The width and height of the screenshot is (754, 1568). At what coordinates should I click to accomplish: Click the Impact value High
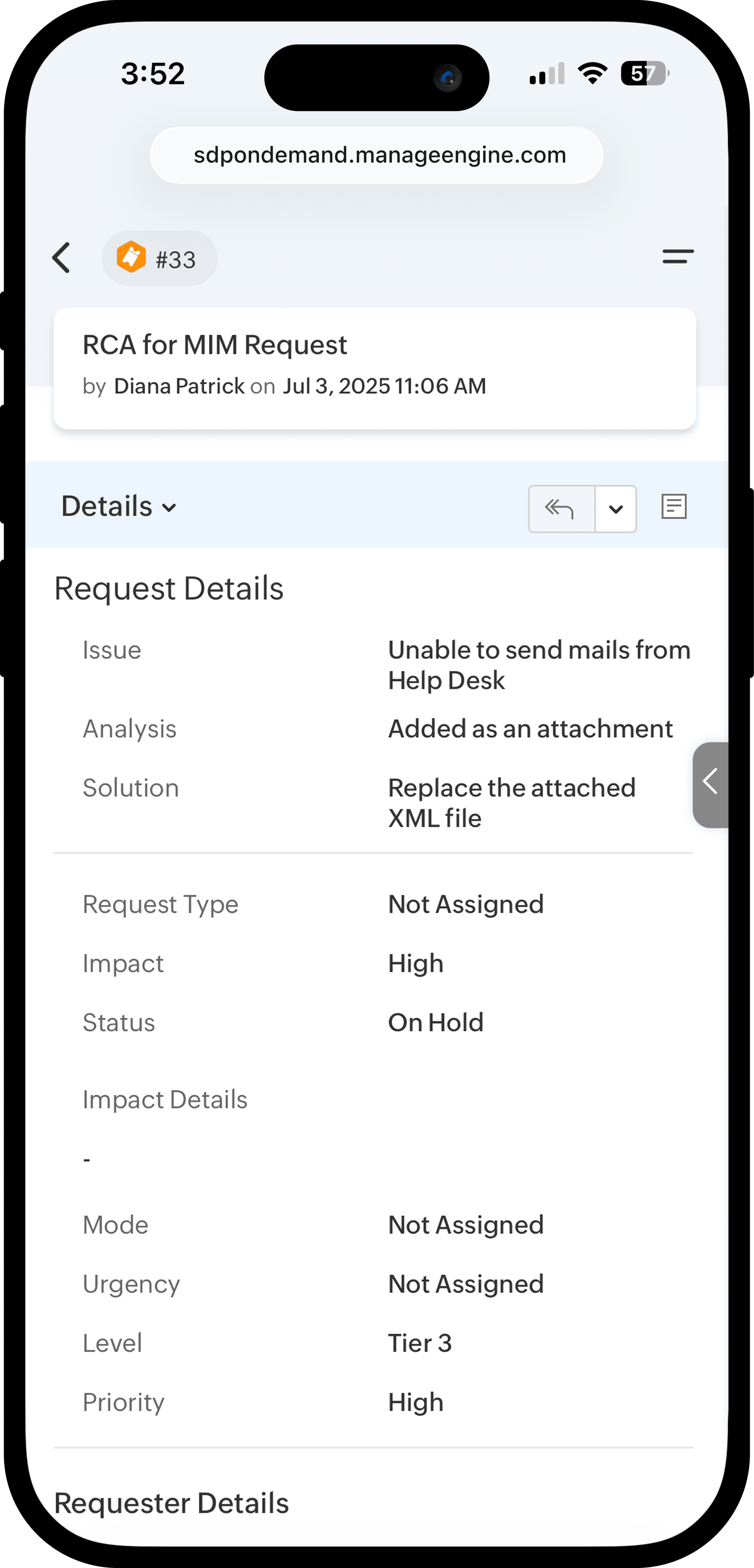tap(416, 964)
